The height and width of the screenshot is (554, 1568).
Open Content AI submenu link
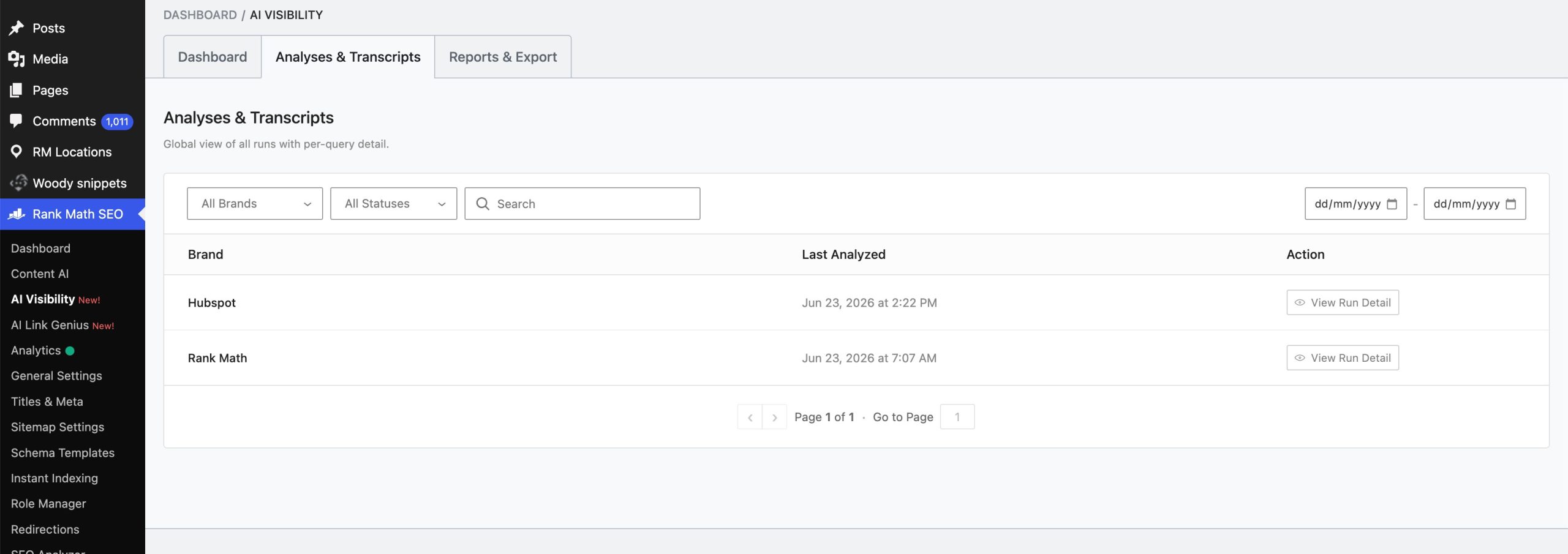[x=40, y=274]
